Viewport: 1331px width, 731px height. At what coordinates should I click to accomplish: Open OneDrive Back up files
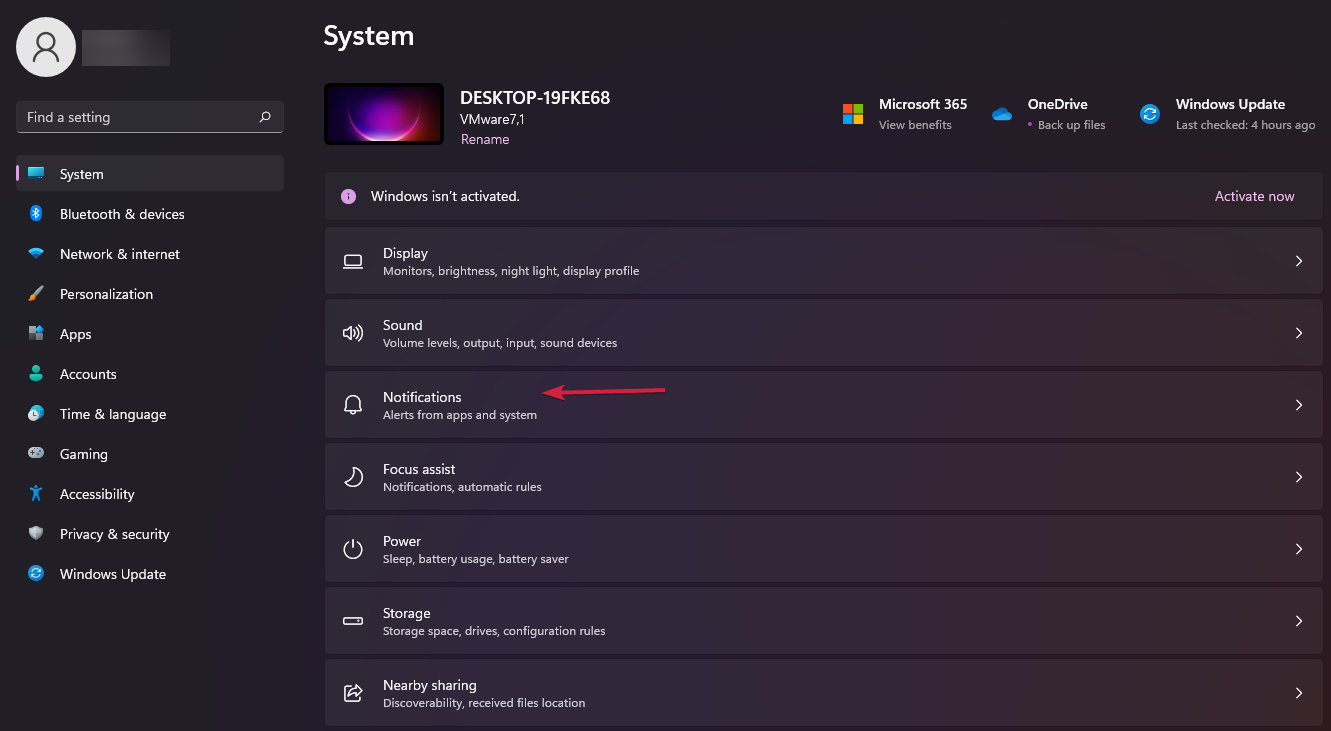(x=1071, y=125)
